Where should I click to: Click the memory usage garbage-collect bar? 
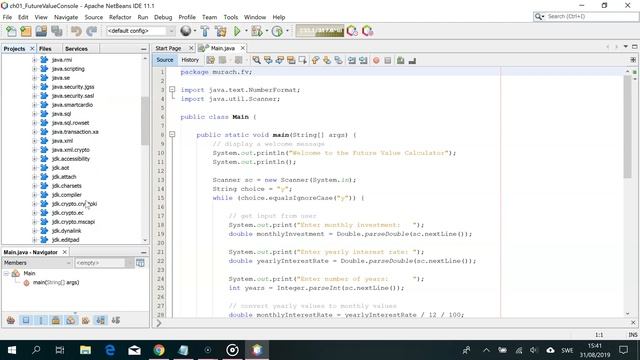coord(320,31)
